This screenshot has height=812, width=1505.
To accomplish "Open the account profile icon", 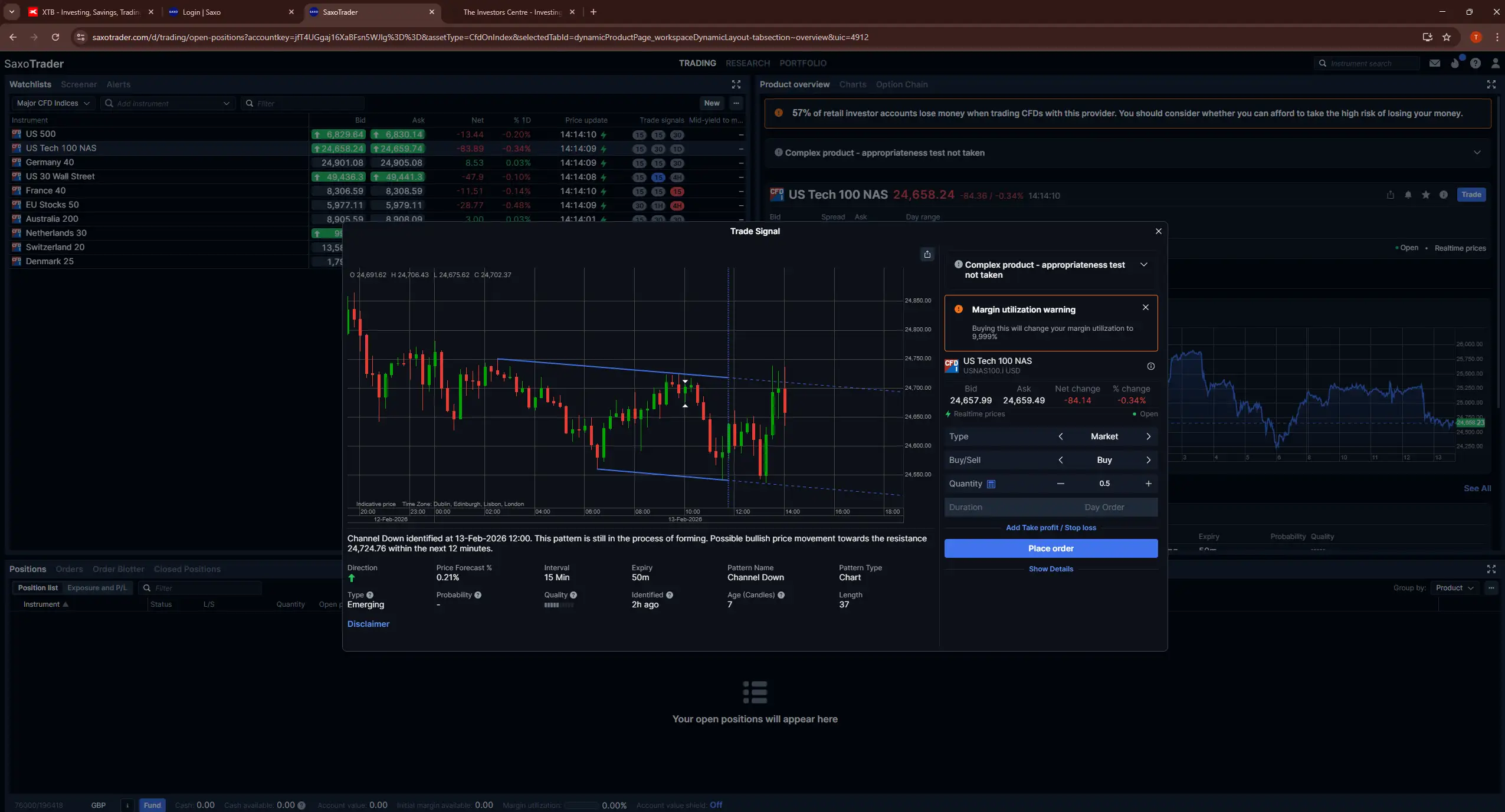I will click(x=1496, y=63).
